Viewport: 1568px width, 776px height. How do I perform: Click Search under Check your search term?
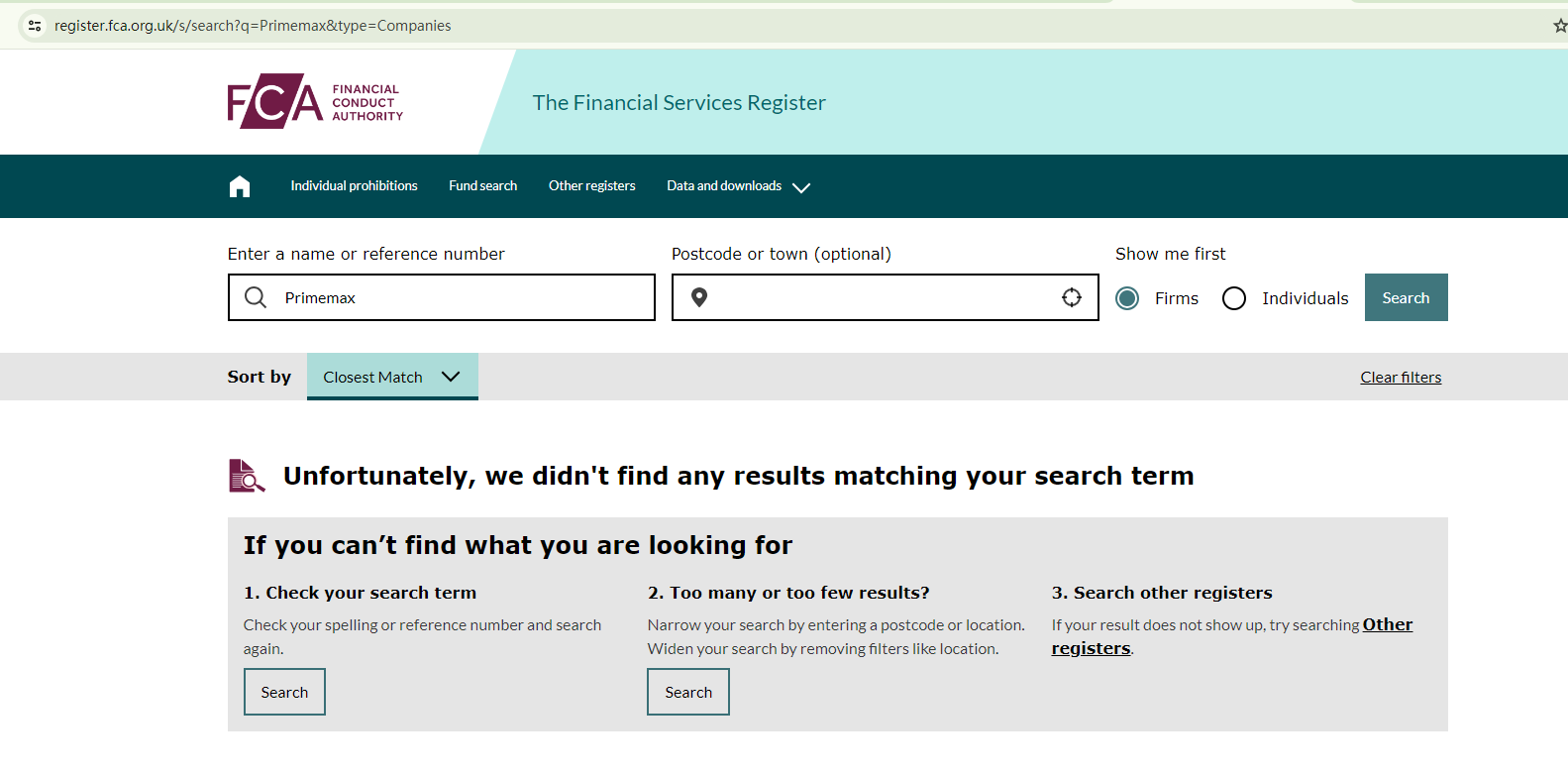[284, 692]
